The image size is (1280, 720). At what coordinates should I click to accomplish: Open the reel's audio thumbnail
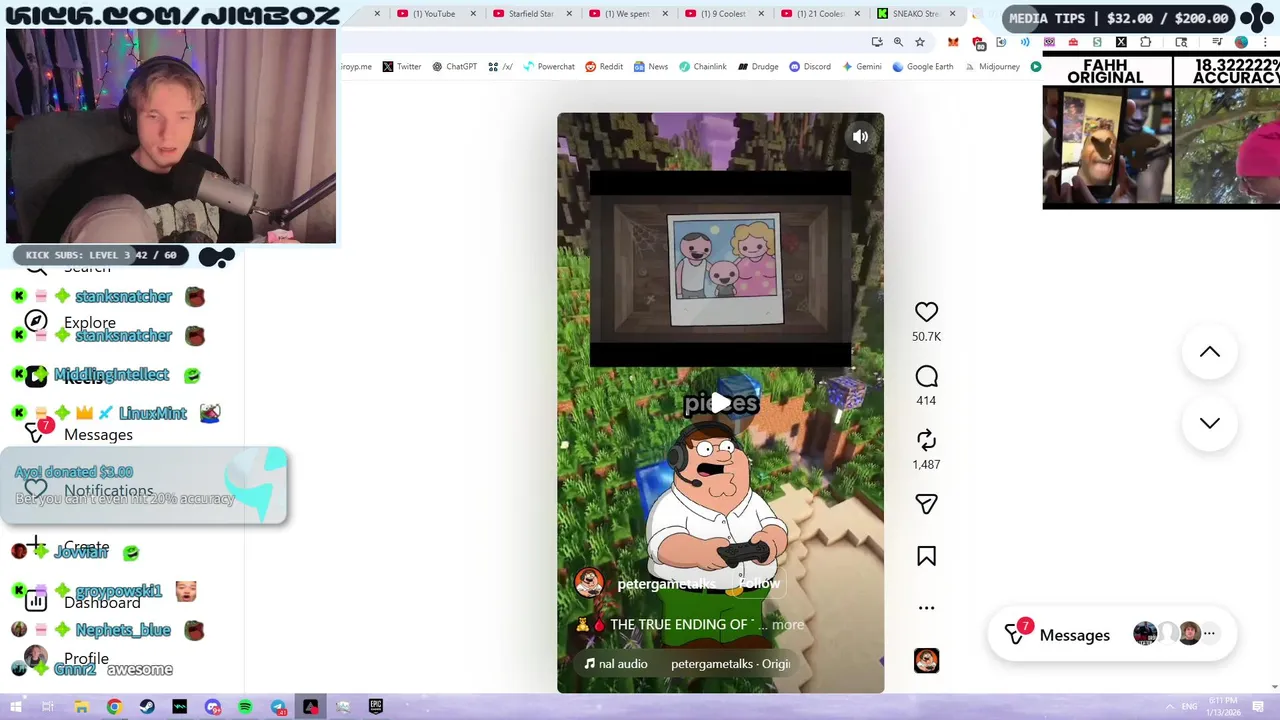coord(926,660)
